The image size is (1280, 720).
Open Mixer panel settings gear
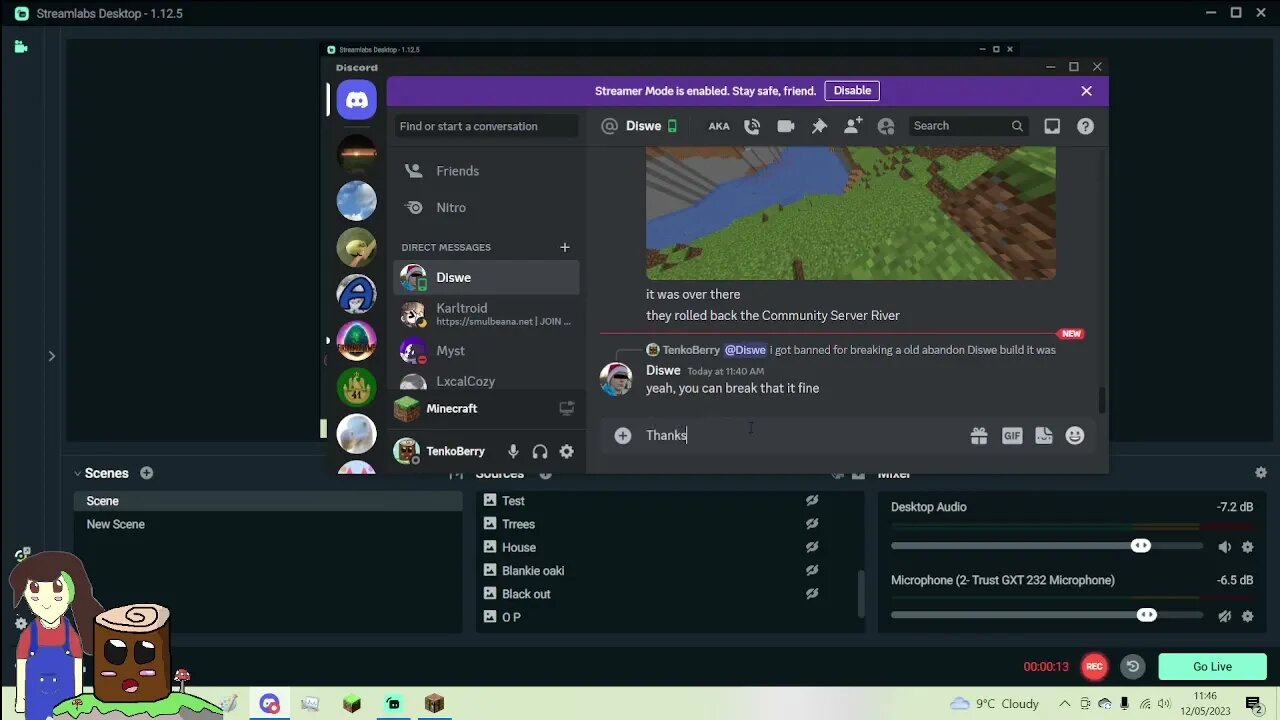click(x=1261, y=473)
